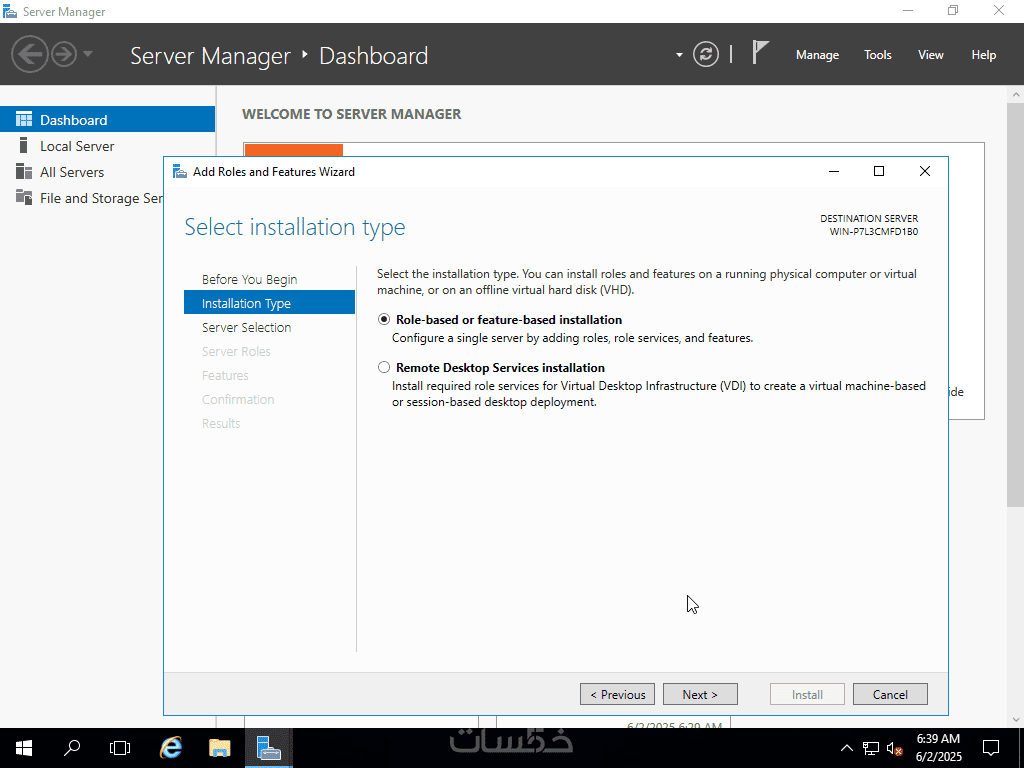Cancel the Add Roles and Features Wizard
The image size is (1024, 768).
point(890,694)
